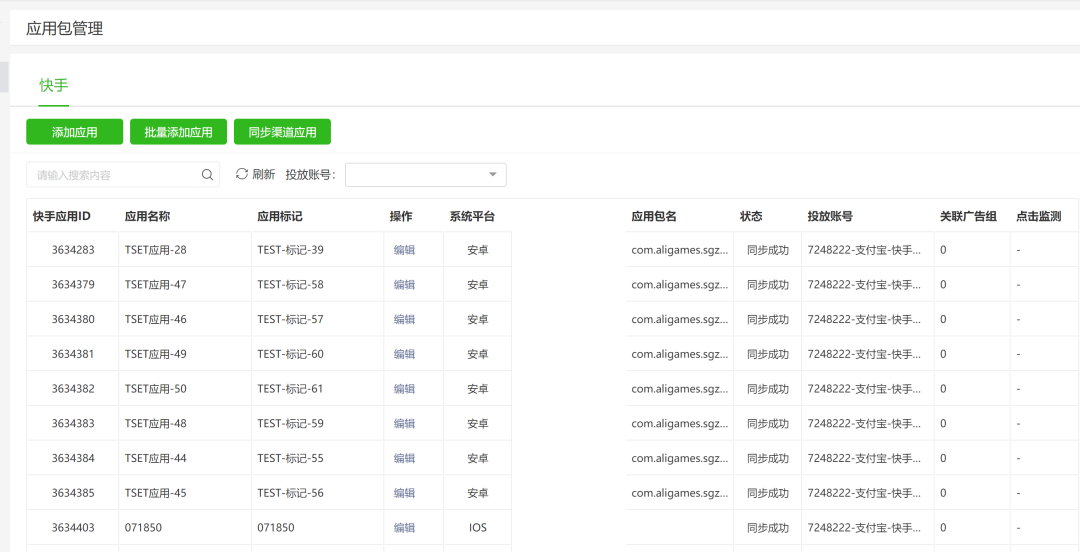Image resolution: width=1080 pixels, height=552 pixels.
Task: Click 编辑 for TSET应用-48
Action: [404, 424]
